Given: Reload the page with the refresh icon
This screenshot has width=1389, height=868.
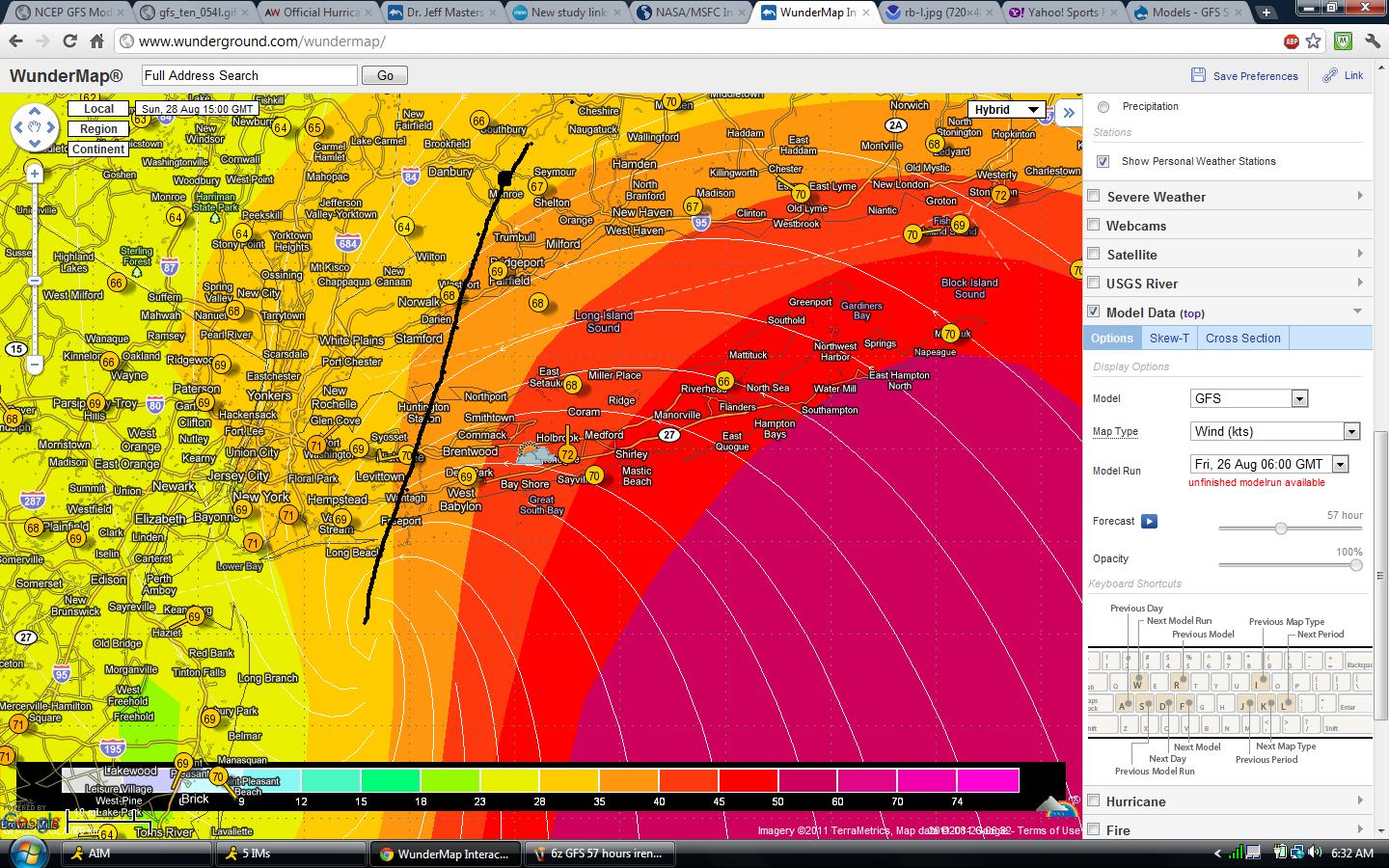Looking at the screenshot, I should [69, 41].
